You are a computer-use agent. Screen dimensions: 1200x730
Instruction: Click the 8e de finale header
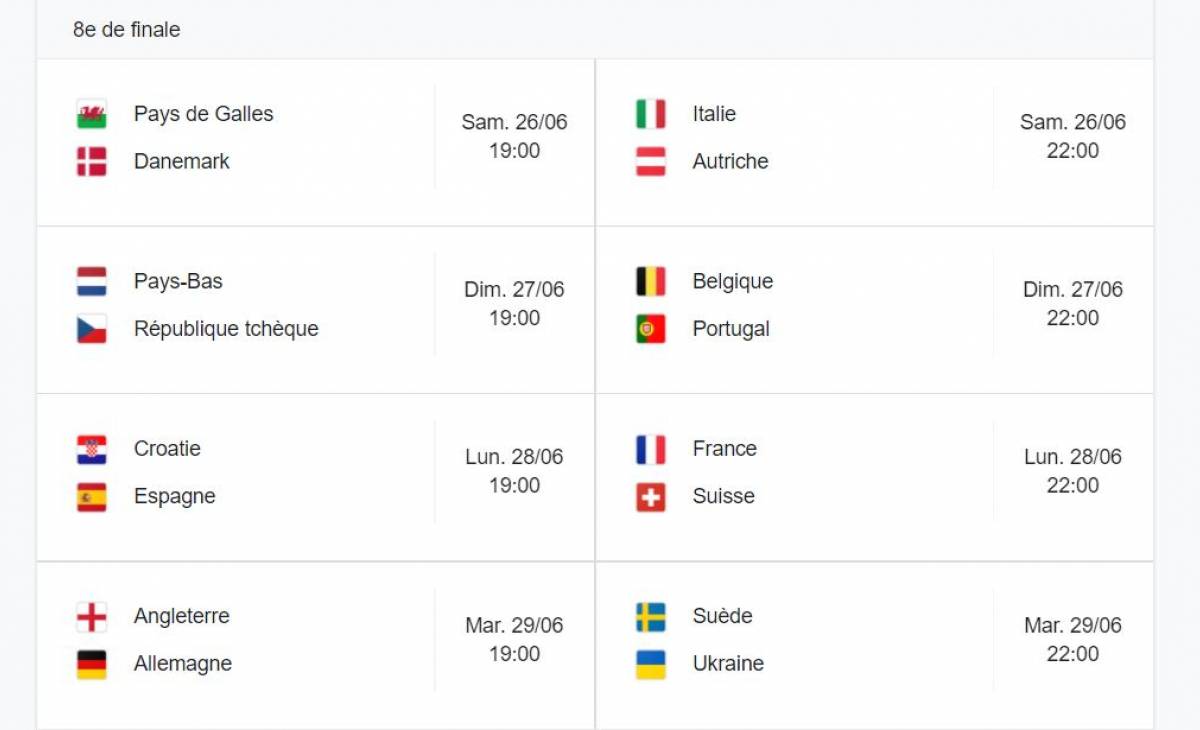(x=127, y=30)
